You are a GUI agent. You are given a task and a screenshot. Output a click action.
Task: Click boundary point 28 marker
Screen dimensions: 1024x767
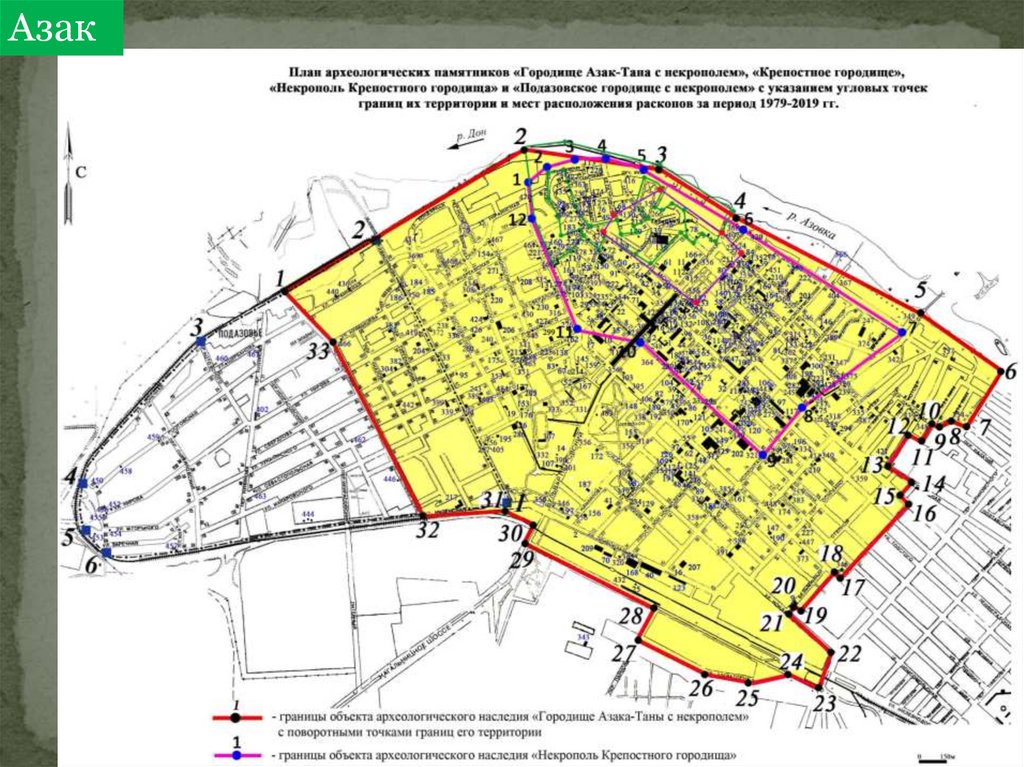(654, 609)
